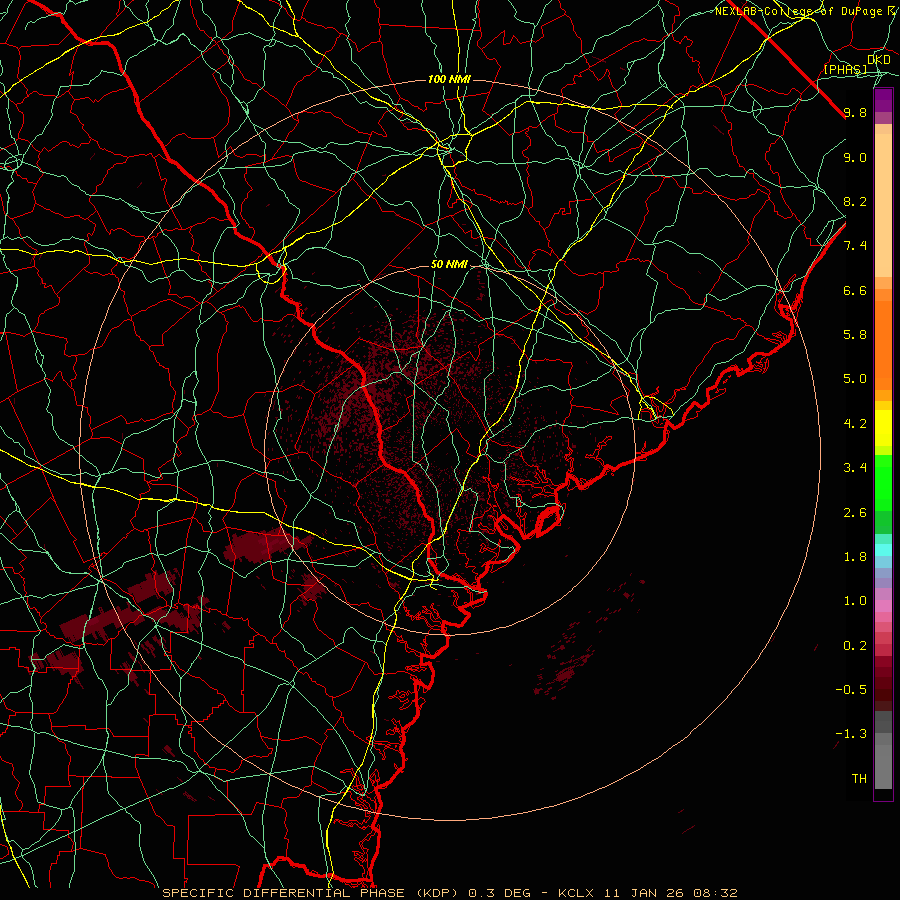Click the 7.4 value on the color scale
Screen dimensions: 900x900
855,246
